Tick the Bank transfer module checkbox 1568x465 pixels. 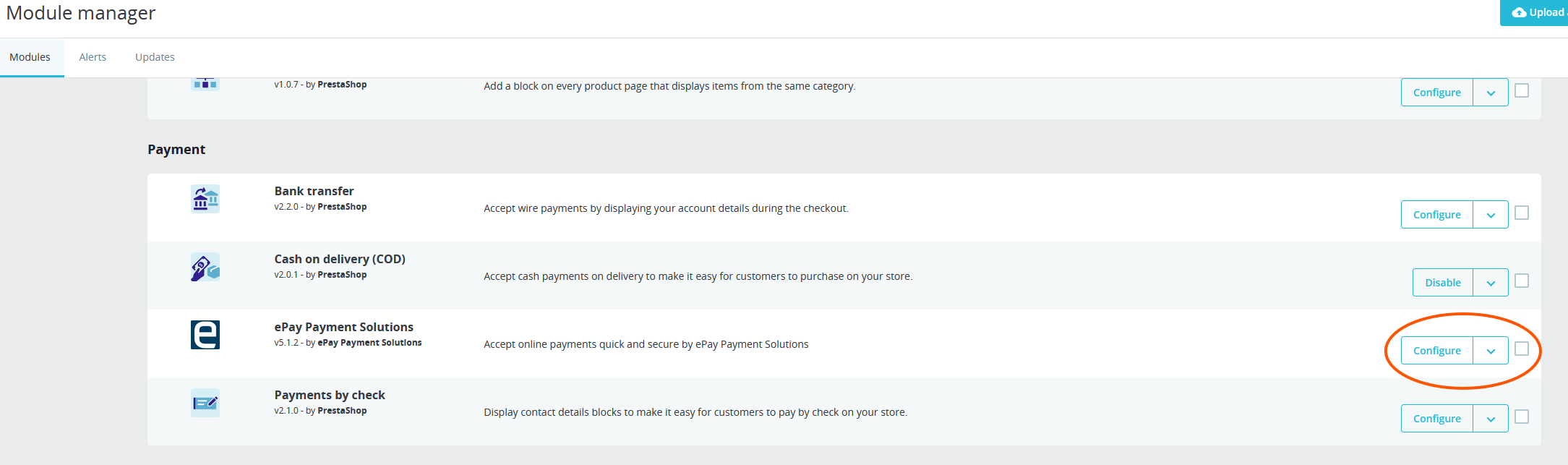click(1522, 213)
